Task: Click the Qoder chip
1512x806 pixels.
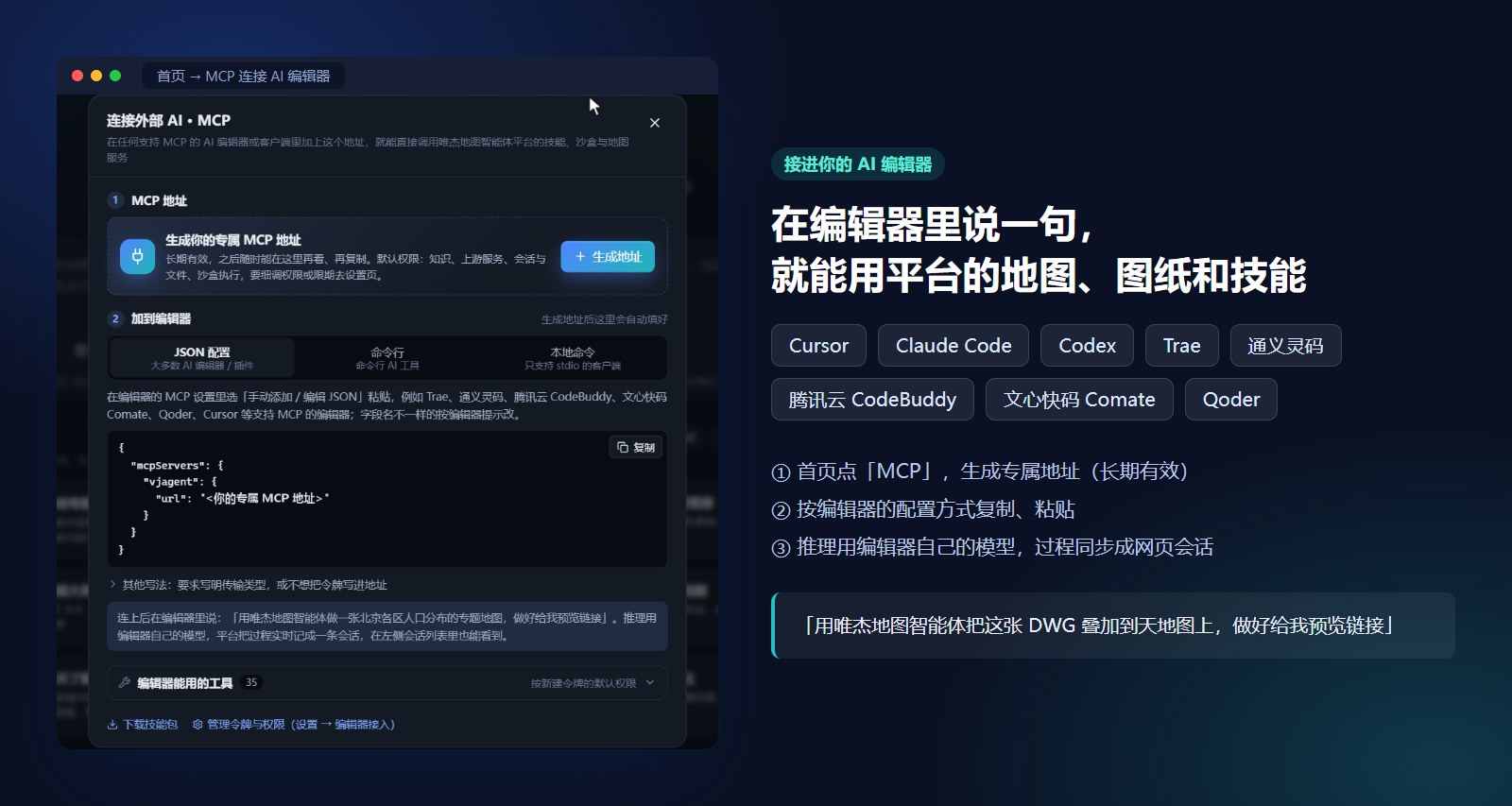Action: (1231, 400)
